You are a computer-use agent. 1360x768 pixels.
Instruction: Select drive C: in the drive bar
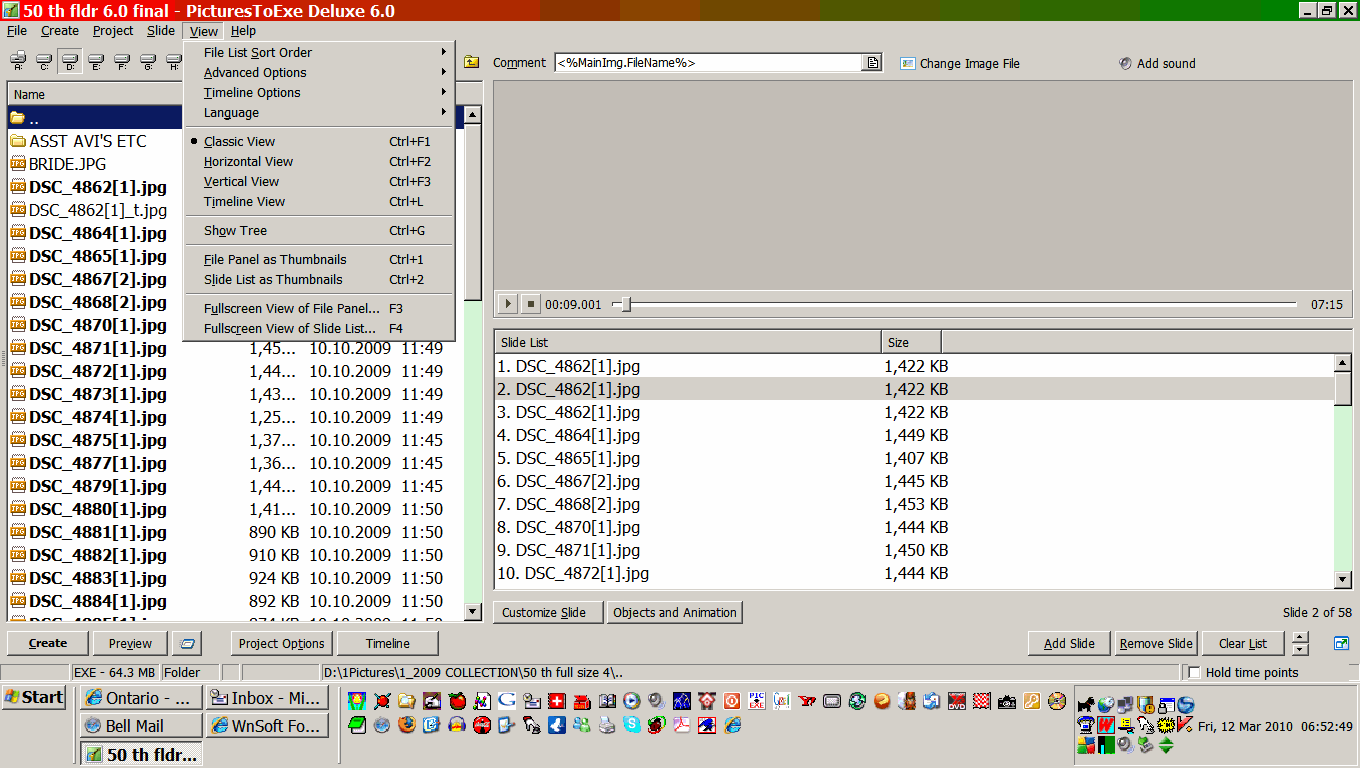44,62
